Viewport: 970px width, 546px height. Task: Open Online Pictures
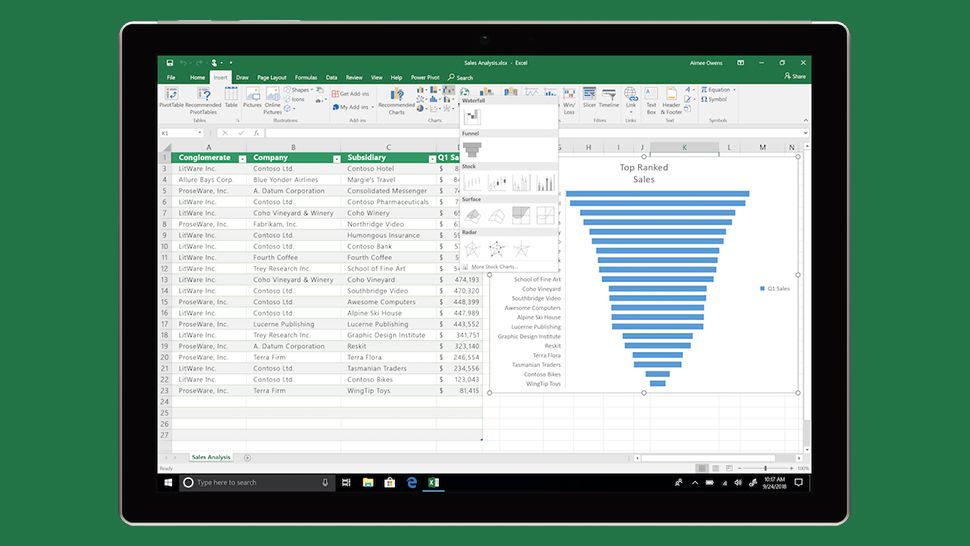273,100
